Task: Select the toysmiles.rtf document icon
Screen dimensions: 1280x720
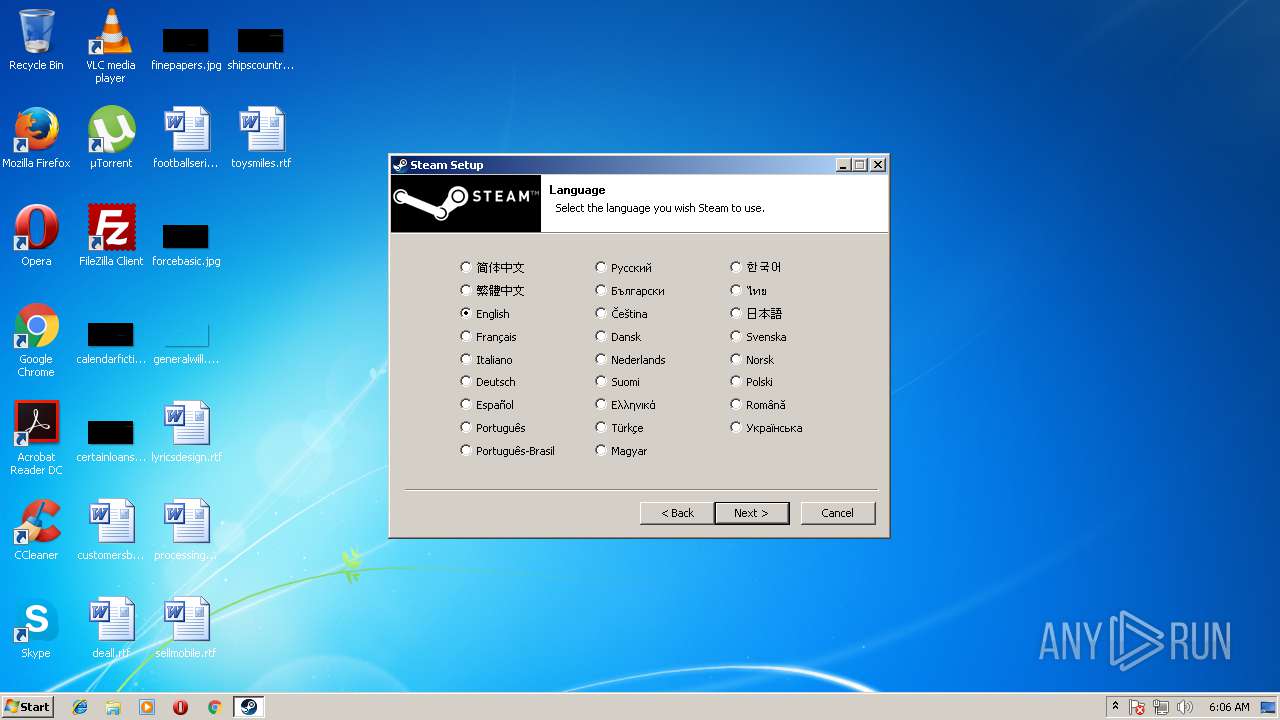Action: [261, 138]
